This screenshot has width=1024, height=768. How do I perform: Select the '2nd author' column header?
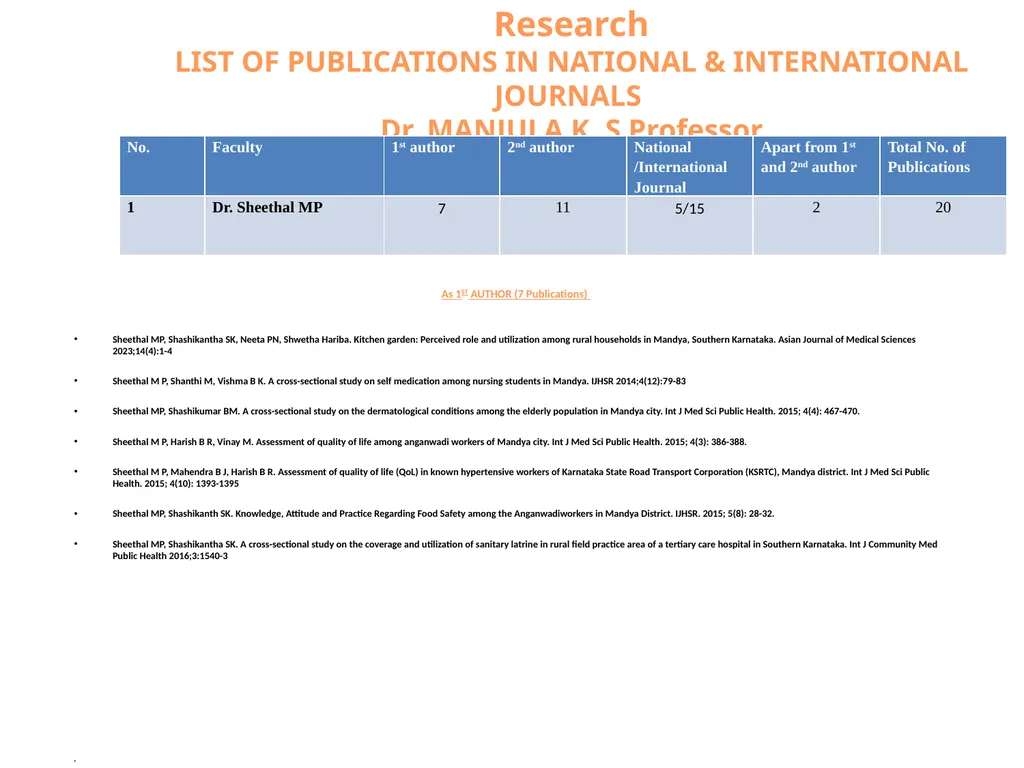[x=563, y=166]
